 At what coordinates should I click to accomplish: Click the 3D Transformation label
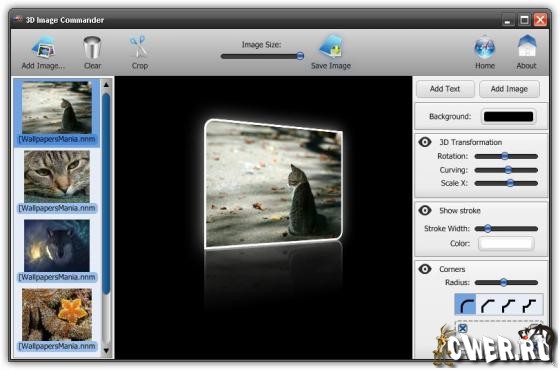pyautogui.click(x=470, y=142)
